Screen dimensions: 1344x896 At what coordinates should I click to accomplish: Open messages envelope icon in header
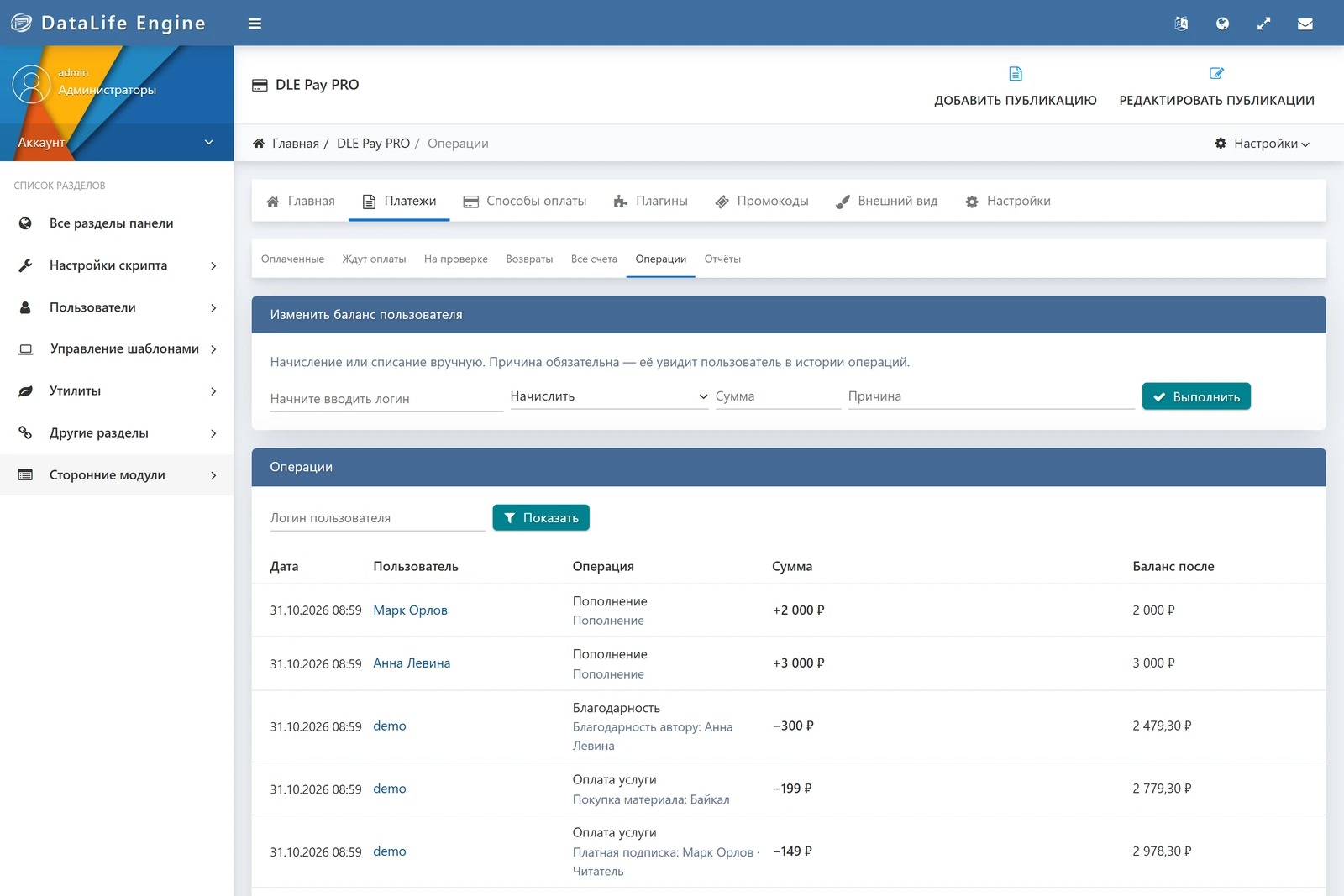click(1305, 24)
